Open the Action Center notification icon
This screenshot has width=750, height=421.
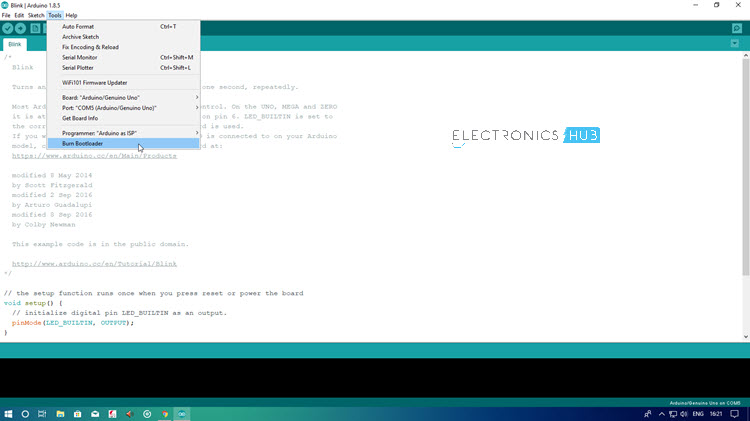735,414
